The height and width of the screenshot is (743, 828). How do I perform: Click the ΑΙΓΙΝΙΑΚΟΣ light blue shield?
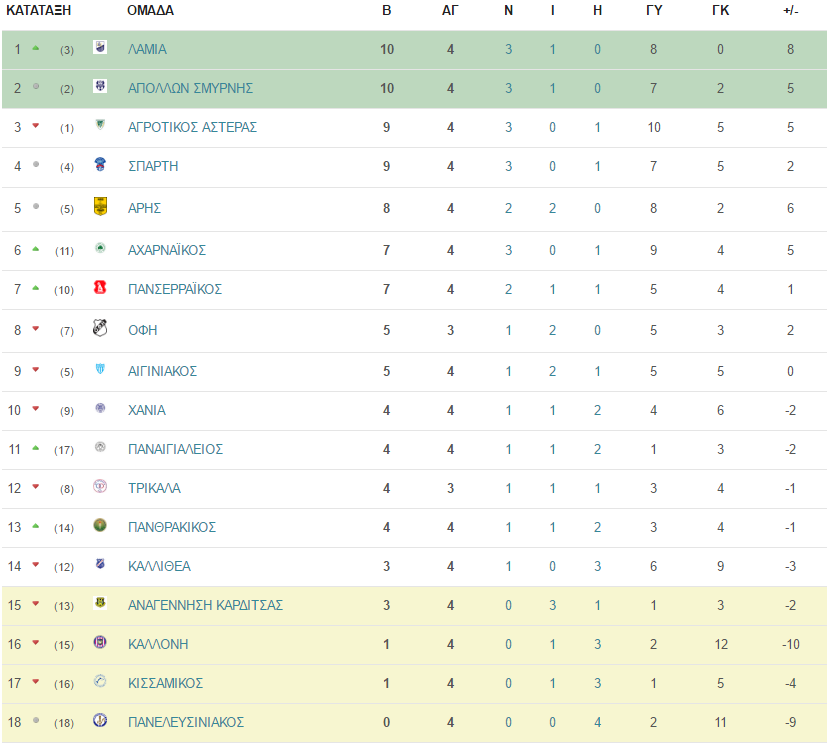click(x=100, y=369)
